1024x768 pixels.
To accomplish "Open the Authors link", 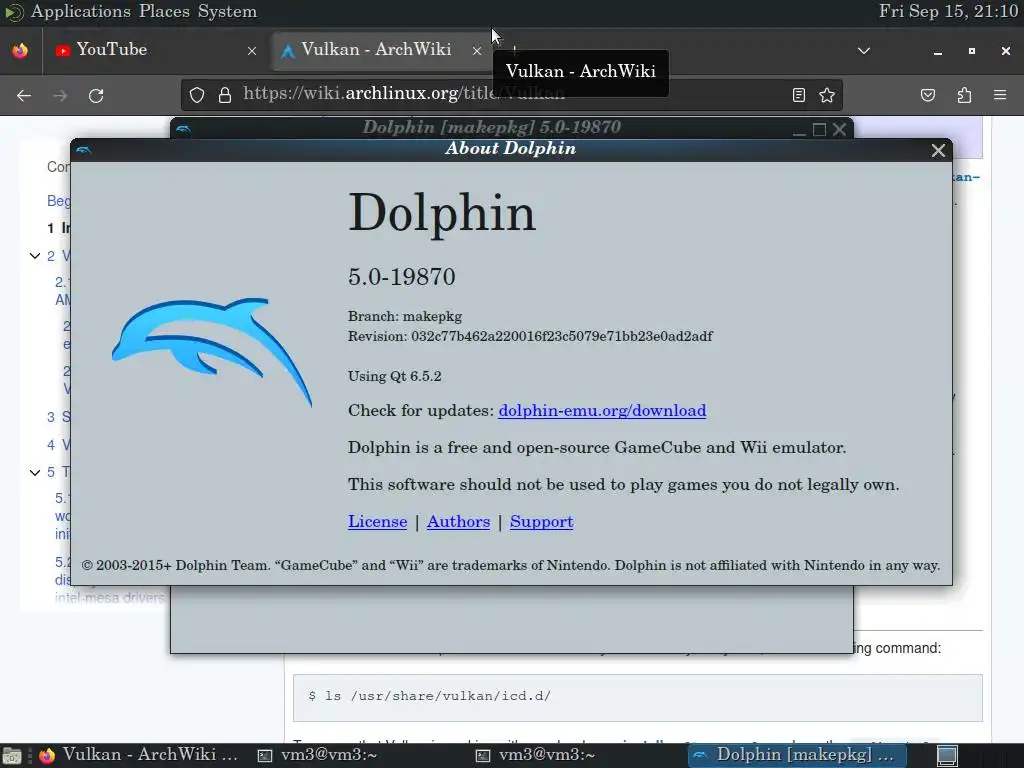I will pos(458,521).
